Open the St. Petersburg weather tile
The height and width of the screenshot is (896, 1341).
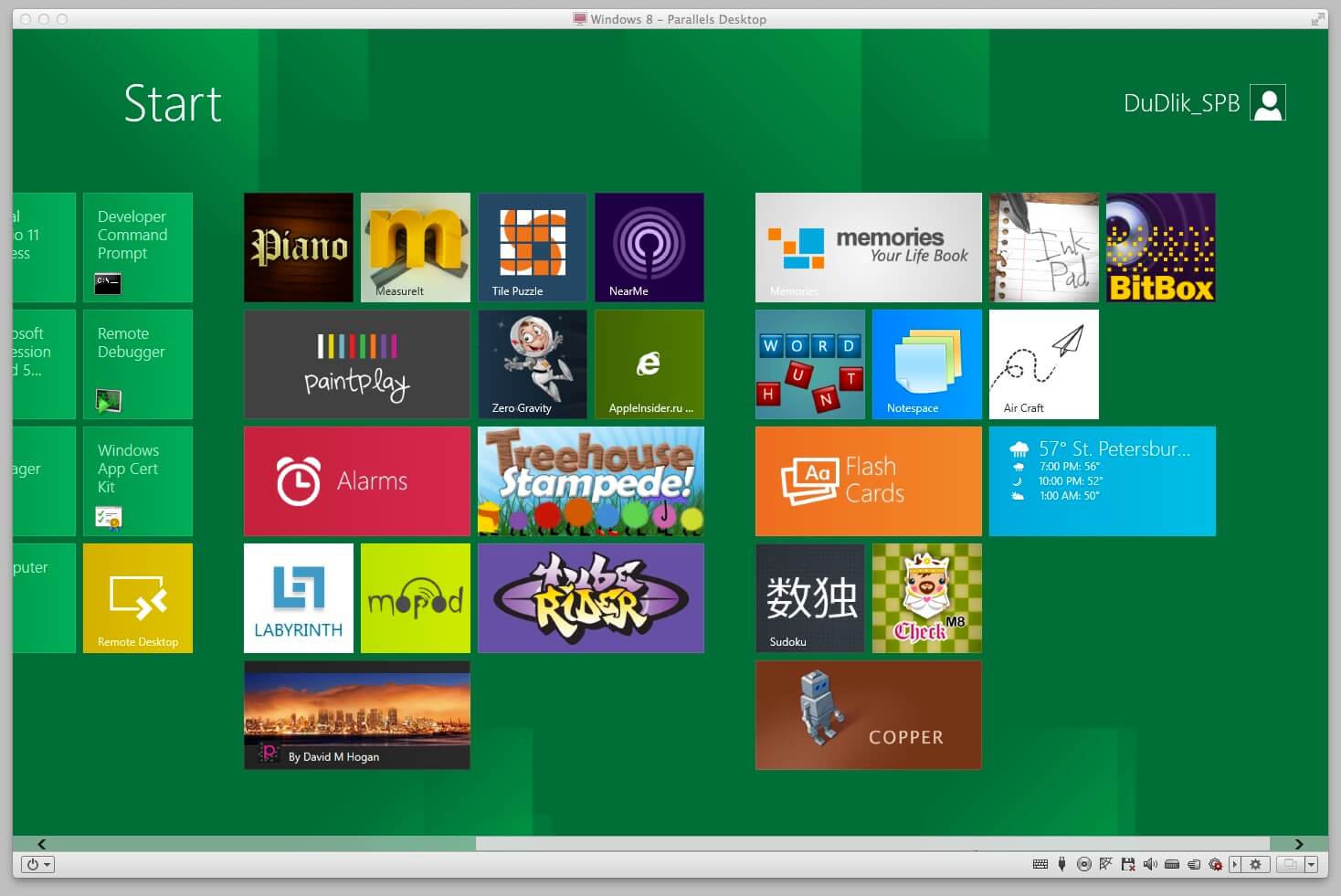point(1103,481)
